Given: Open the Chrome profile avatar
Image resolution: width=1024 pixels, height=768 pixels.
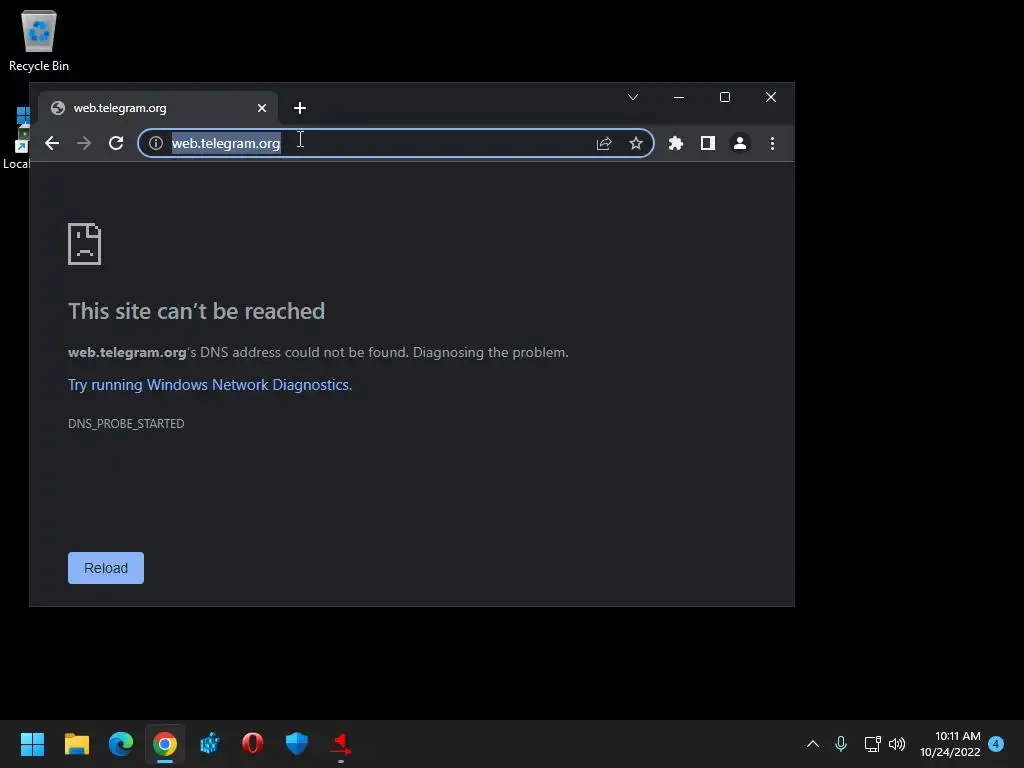Looking at the screenshot, I should pyautogui.click(x=740, y=143).
